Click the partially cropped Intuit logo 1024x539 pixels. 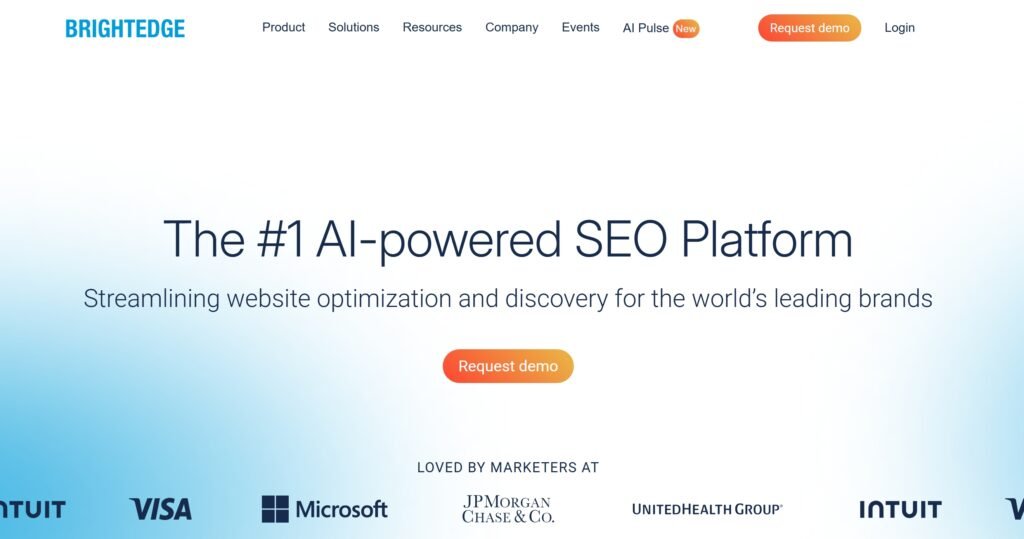tap(32, 509)
